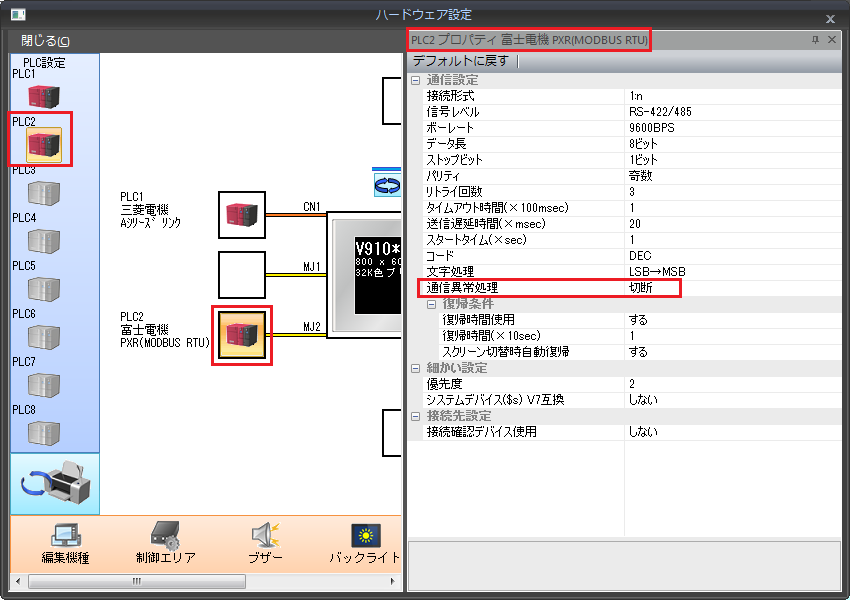This screenshot has width=850, height=600.
Task: Click the 閉じる close menu item
Action: 46,41
